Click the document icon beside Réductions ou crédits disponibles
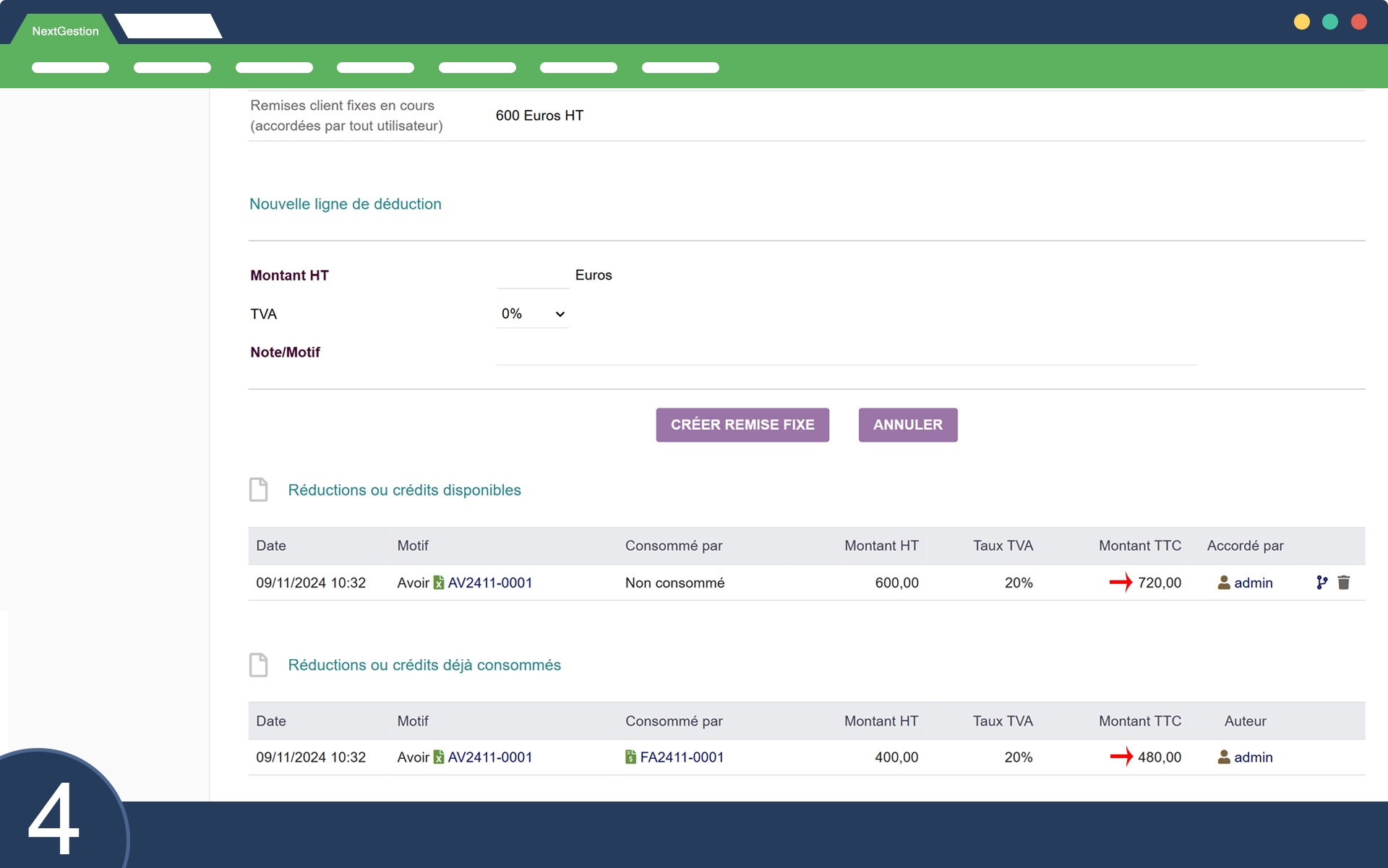 pyautogui.click(x=258, y=489)
